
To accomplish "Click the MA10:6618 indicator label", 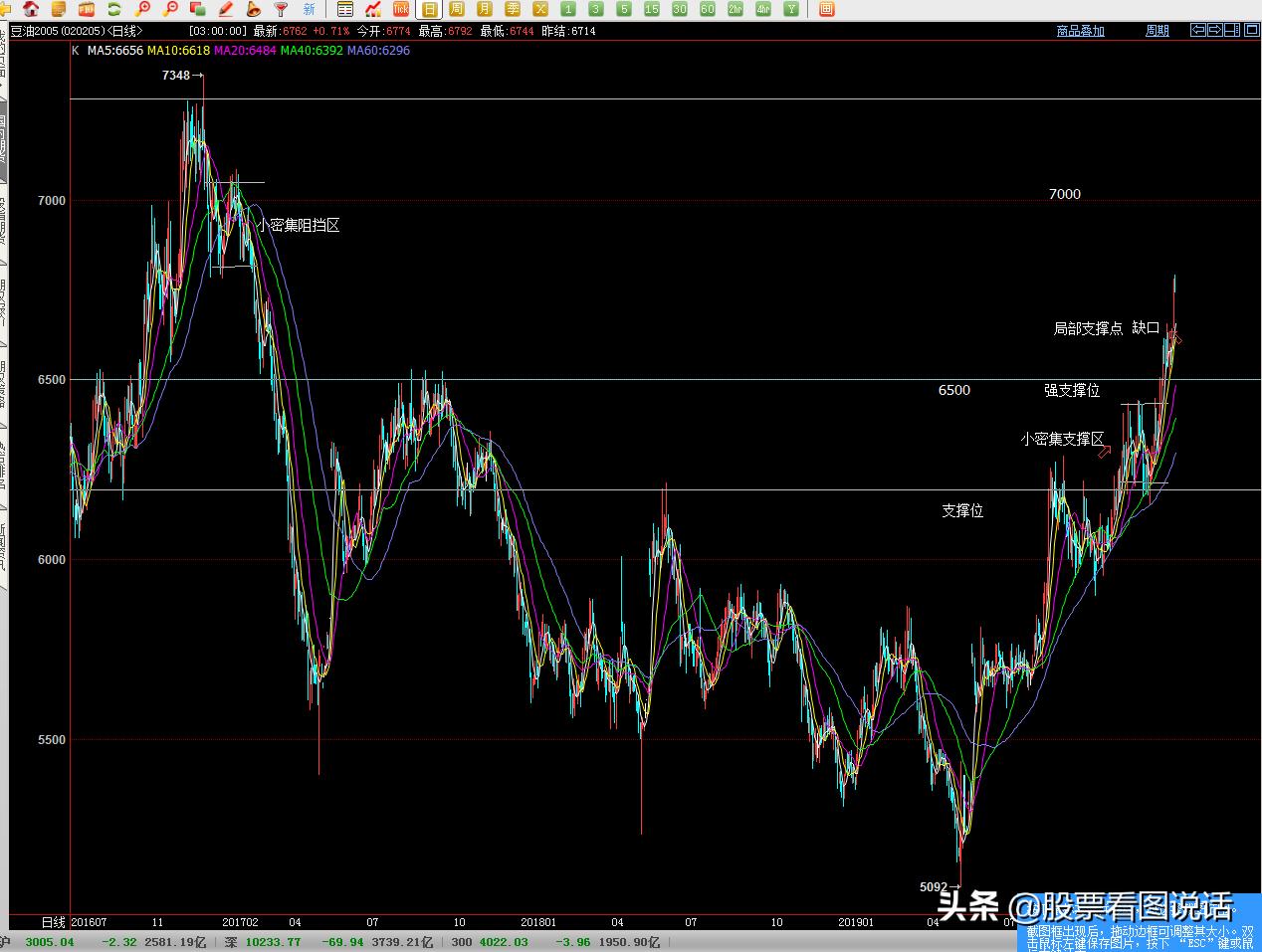I will click(x=179, y=50).
